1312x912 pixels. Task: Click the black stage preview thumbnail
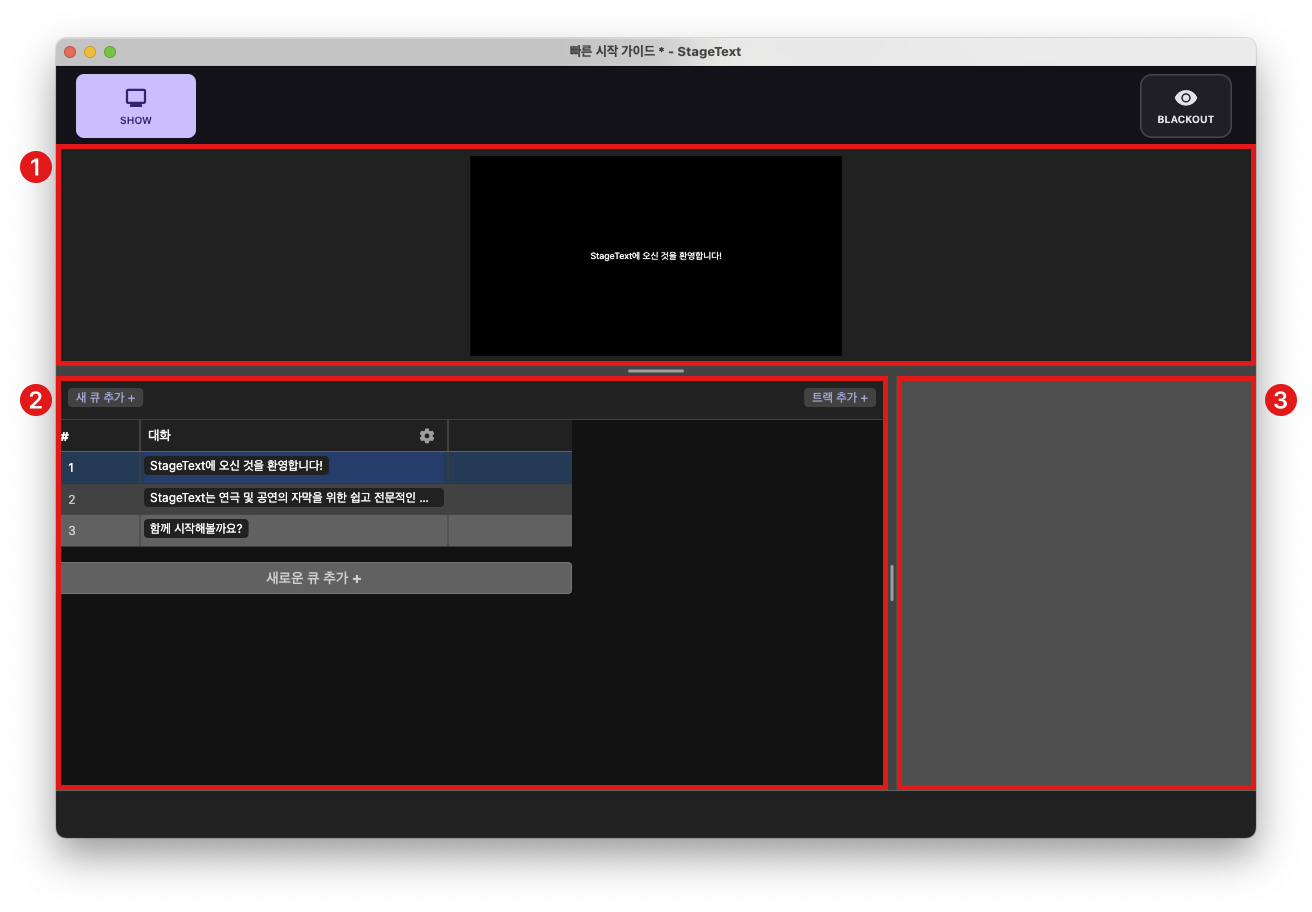coord(655,255)
